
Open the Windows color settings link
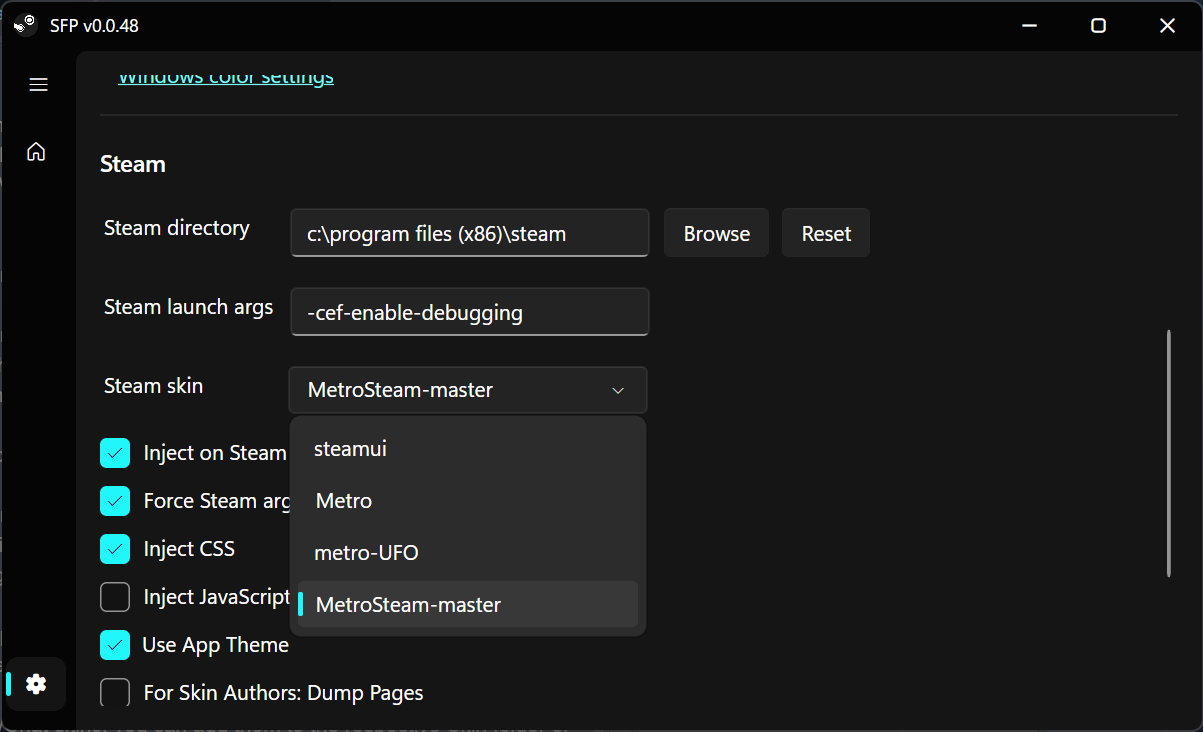[x=226, y=78]
